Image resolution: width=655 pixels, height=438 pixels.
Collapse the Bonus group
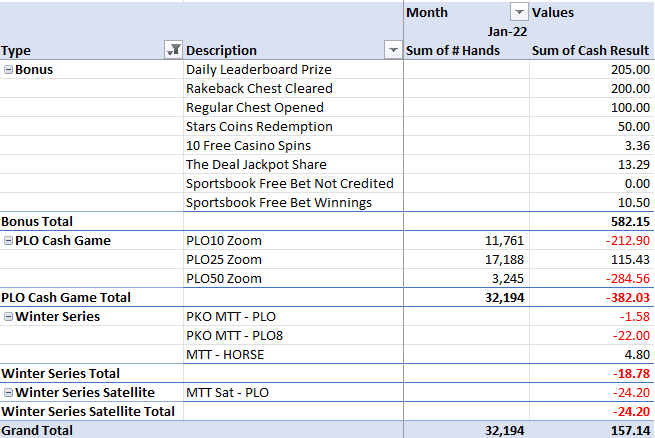(x=8, y=70)
